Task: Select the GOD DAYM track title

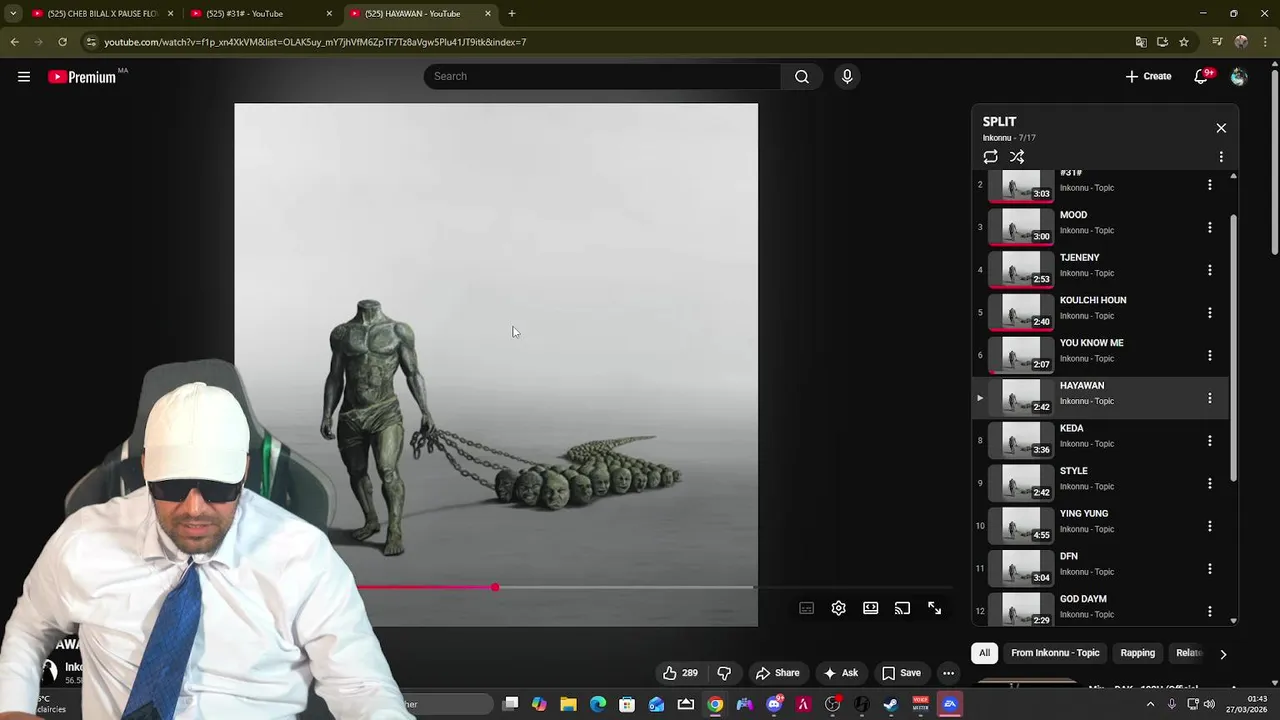Action: [1083, 599]
